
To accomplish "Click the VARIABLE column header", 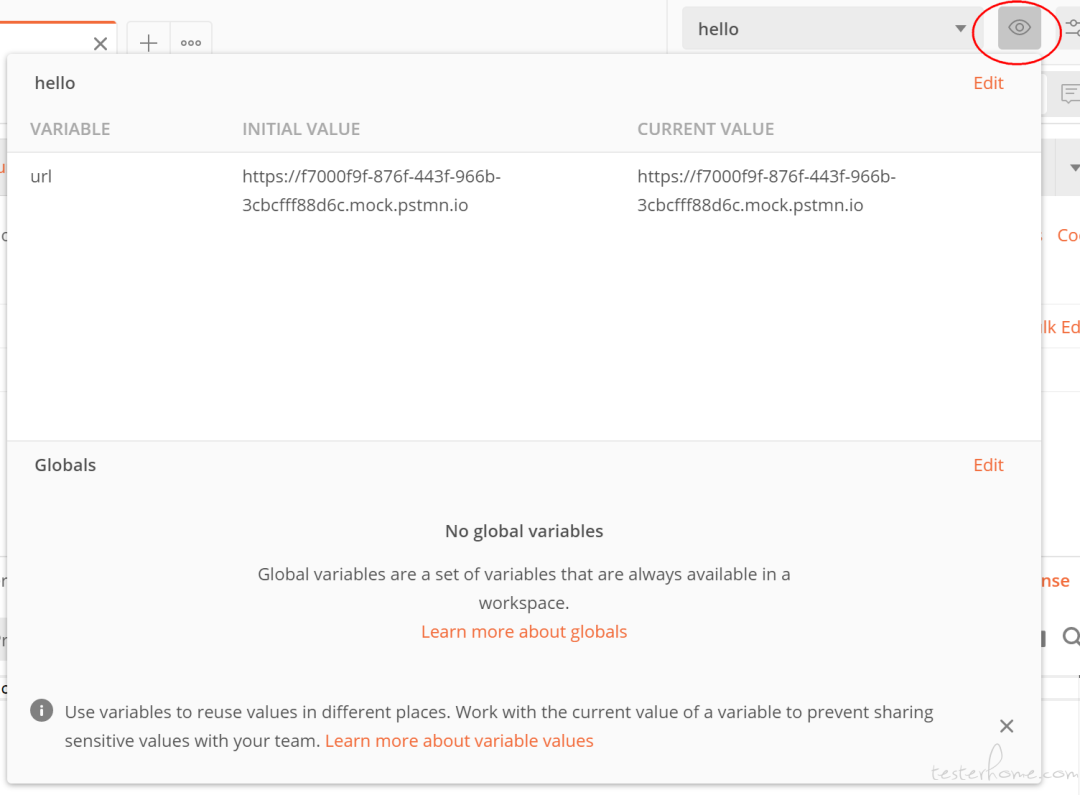I will (x=70, y=130).
